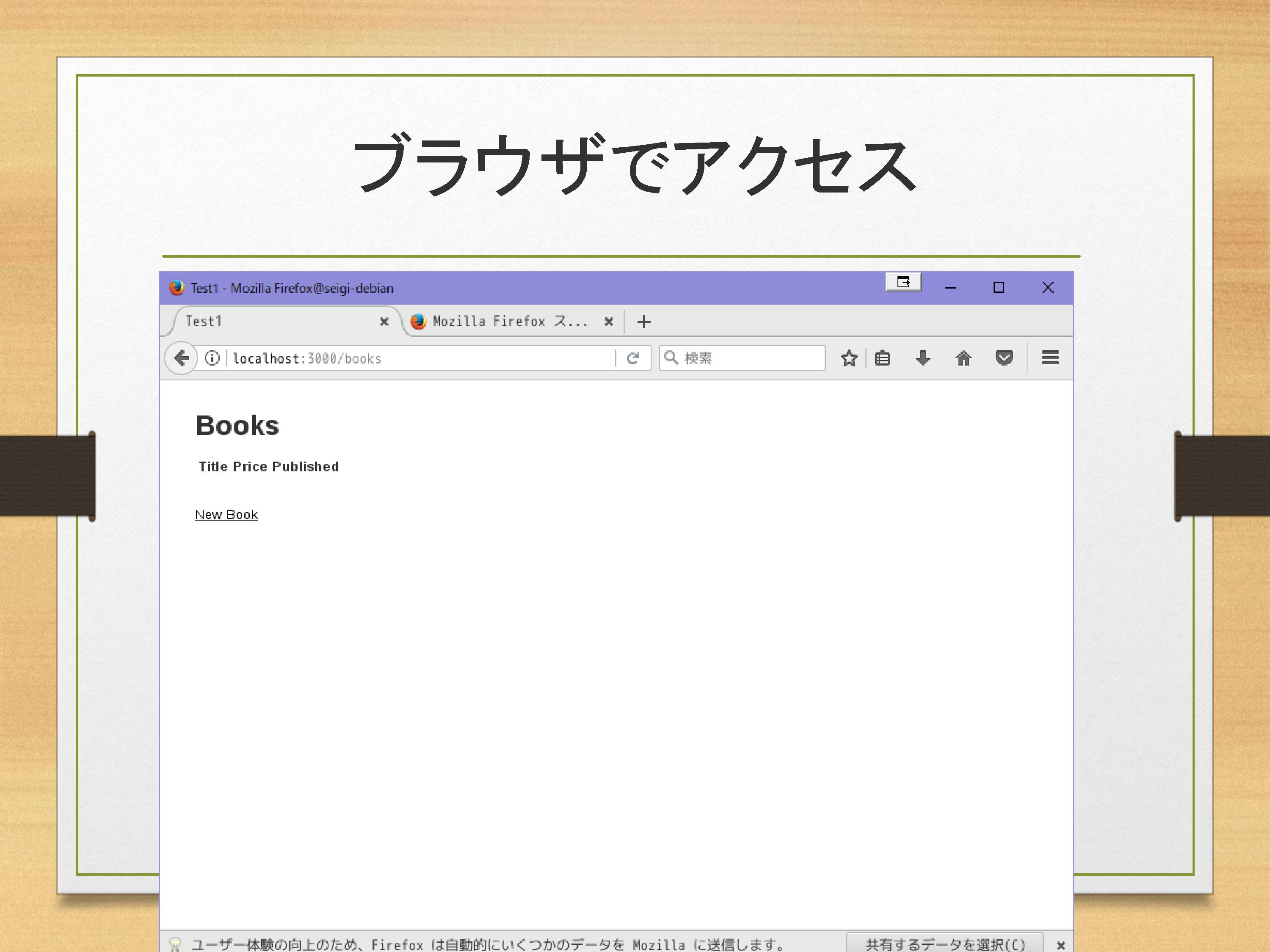The height and width of the screenshot is (952, 1270).
Task: Open the downloads arrow icon
Action: [922, 358]
